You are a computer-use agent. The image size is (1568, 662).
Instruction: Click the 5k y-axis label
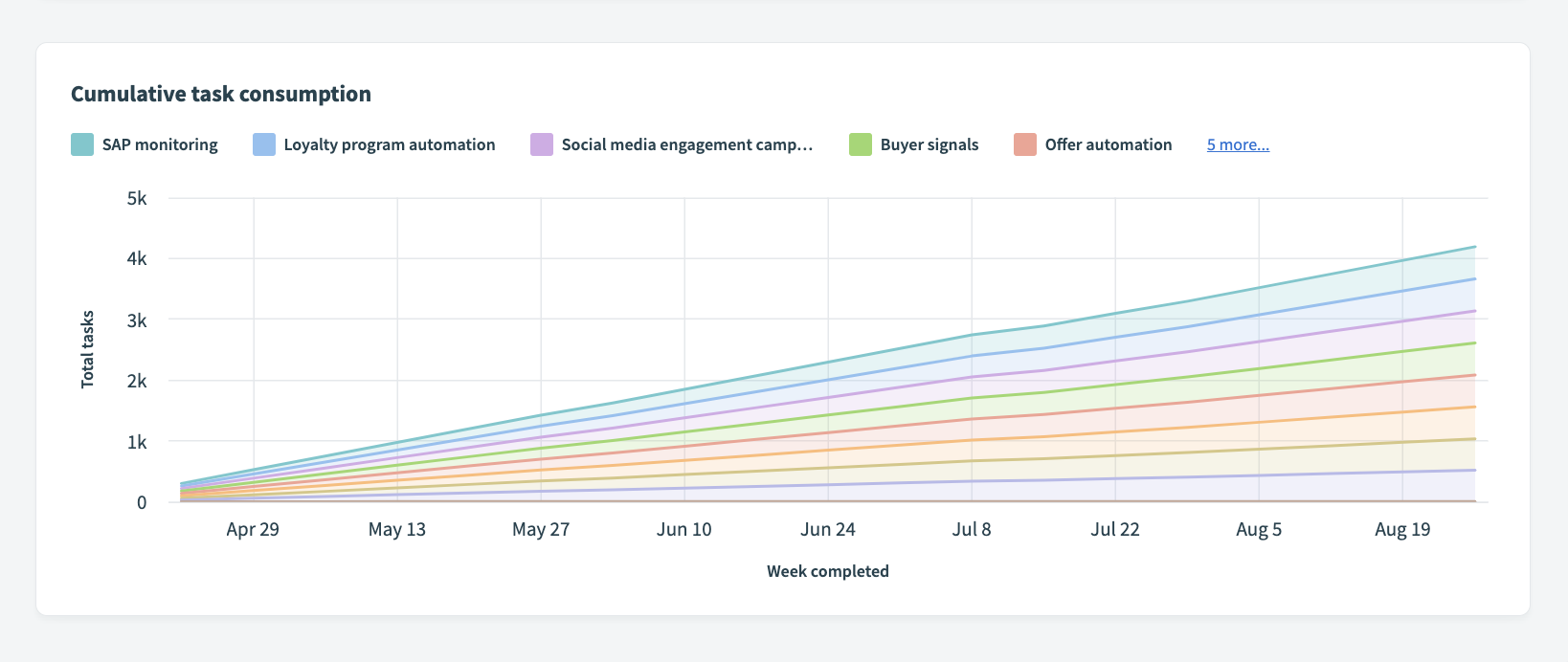coord(137,199)
